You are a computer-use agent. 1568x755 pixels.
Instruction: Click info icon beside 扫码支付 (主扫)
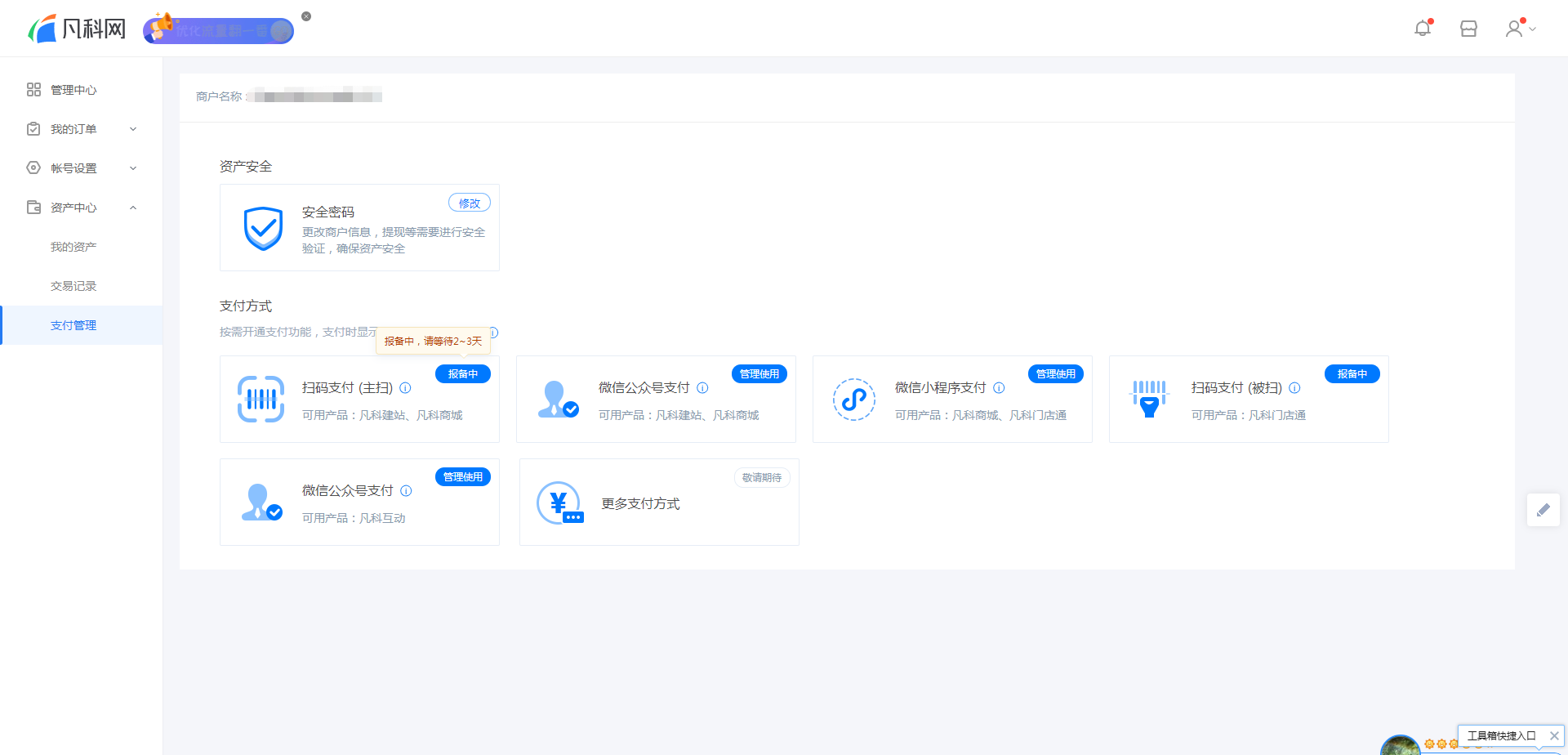tap(405, 388)
